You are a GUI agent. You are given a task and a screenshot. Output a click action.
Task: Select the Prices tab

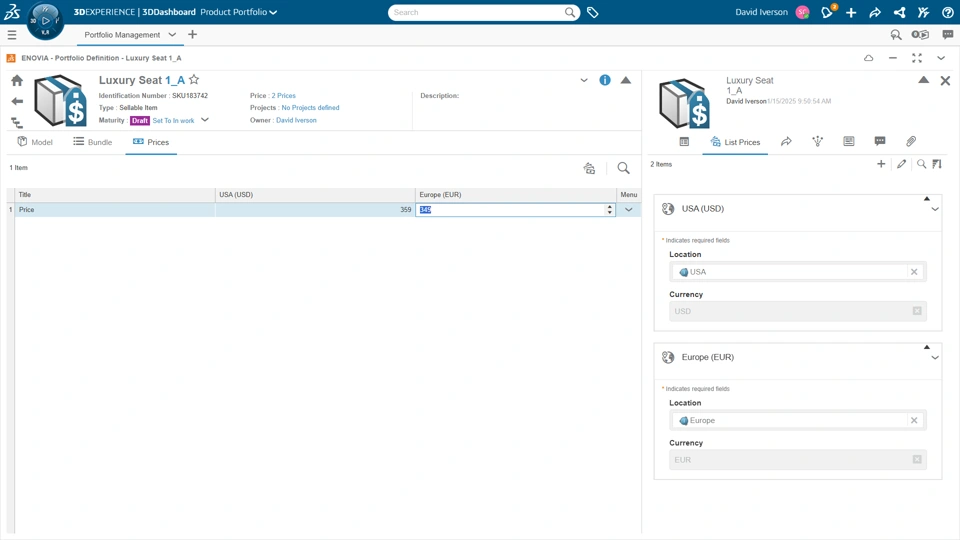coord(151,142)
